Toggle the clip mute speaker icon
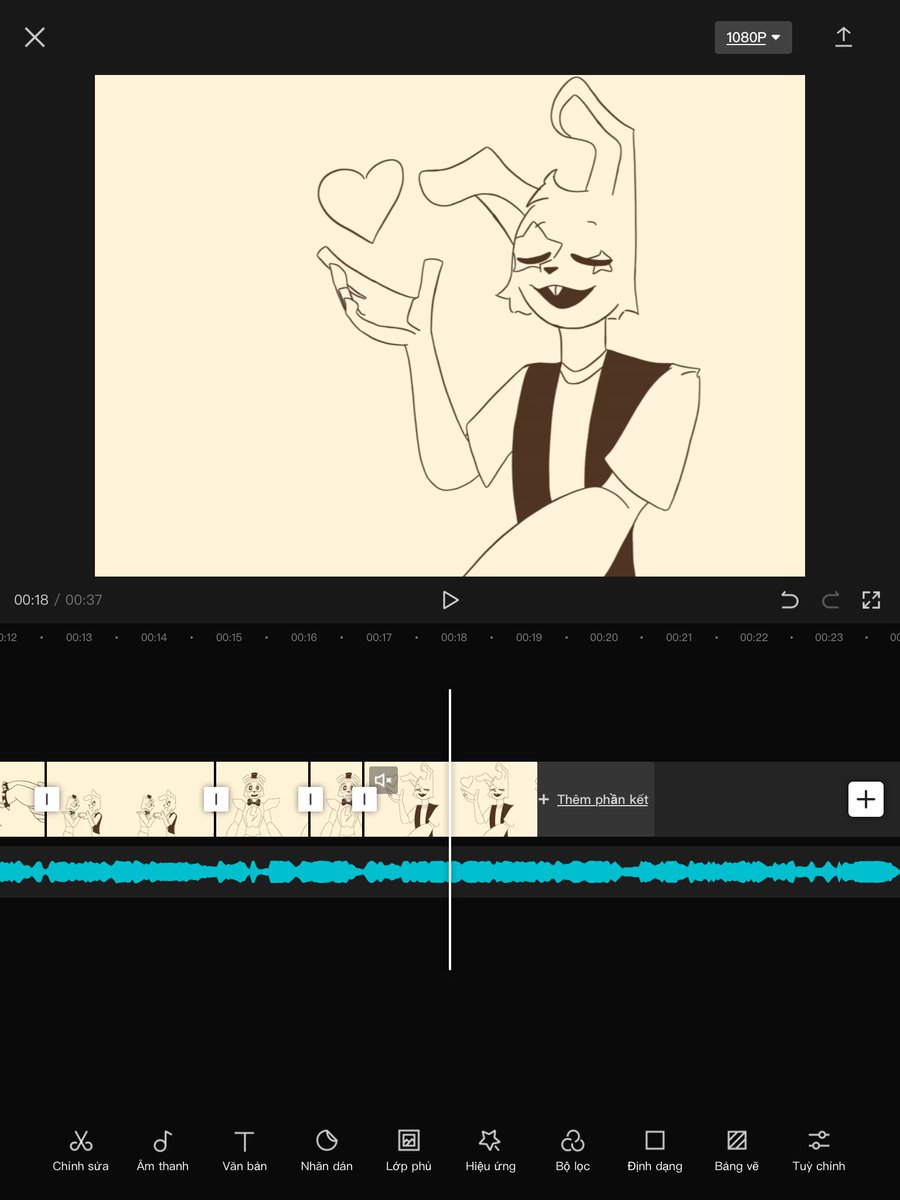This screenshot has width=900, height=1200. point(383,780)
